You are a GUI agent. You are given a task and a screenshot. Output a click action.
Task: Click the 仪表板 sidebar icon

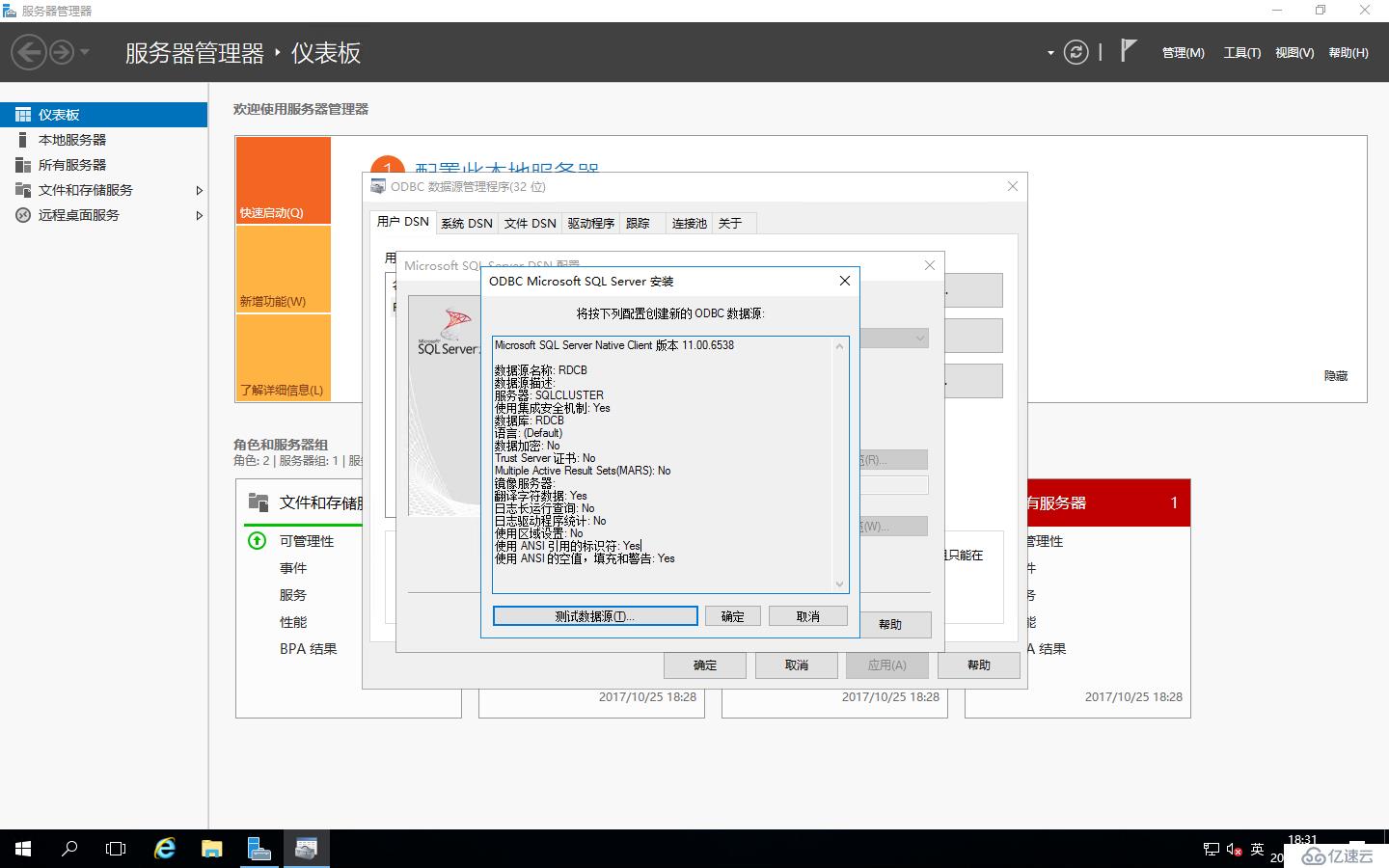(x=23, y=115)
